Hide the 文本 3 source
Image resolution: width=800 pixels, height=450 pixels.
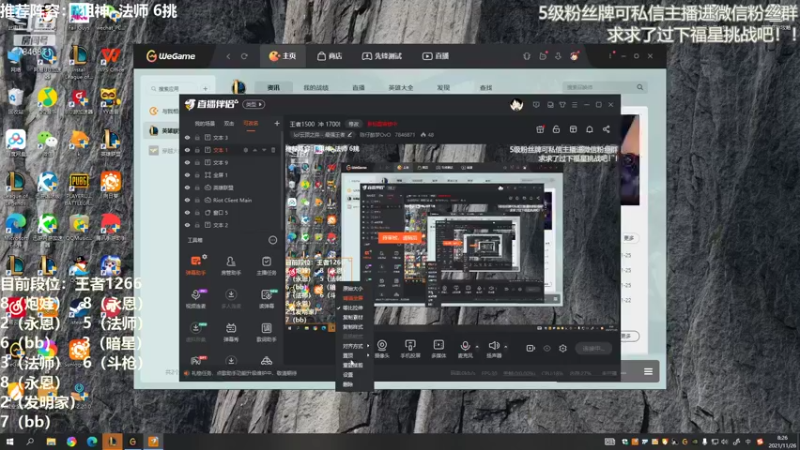point(187,138)
